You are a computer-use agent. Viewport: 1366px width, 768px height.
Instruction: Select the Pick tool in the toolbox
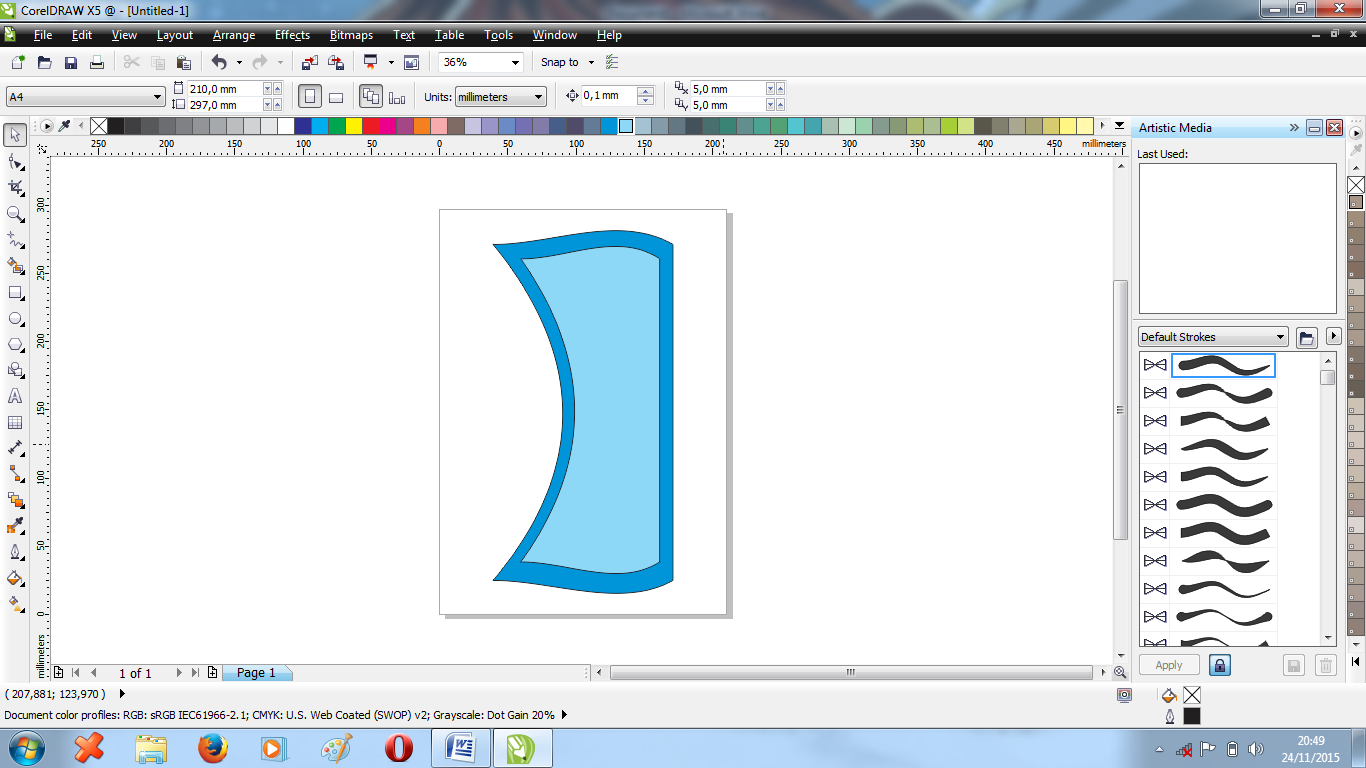15,135
